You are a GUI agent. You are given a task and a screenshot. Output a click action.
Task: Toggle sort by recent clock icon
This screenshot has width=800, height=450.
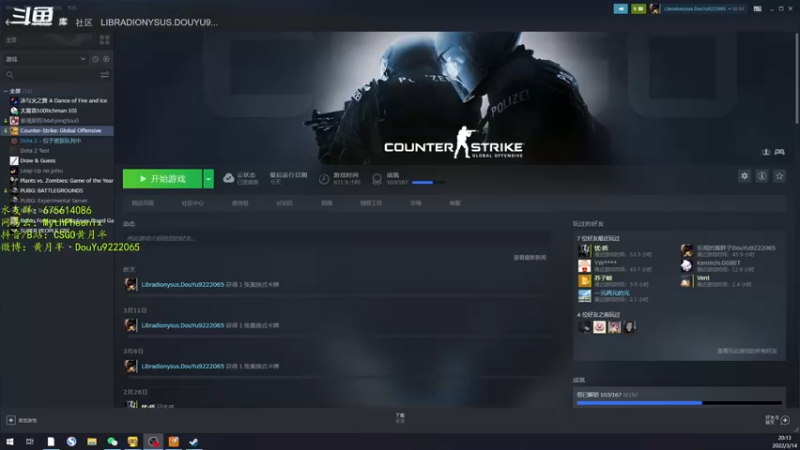(95, 59)
